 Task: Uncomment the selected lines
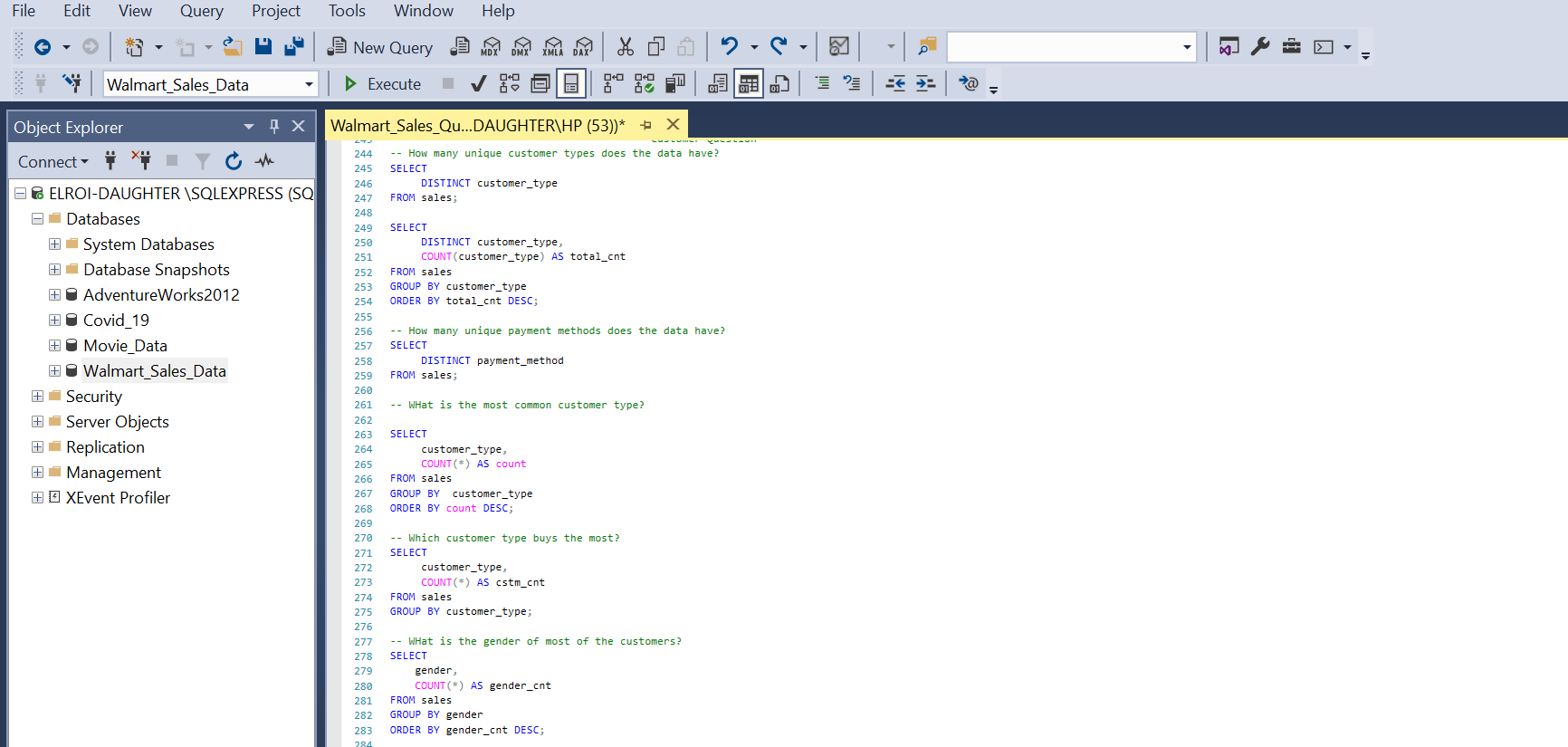(852, 84)
